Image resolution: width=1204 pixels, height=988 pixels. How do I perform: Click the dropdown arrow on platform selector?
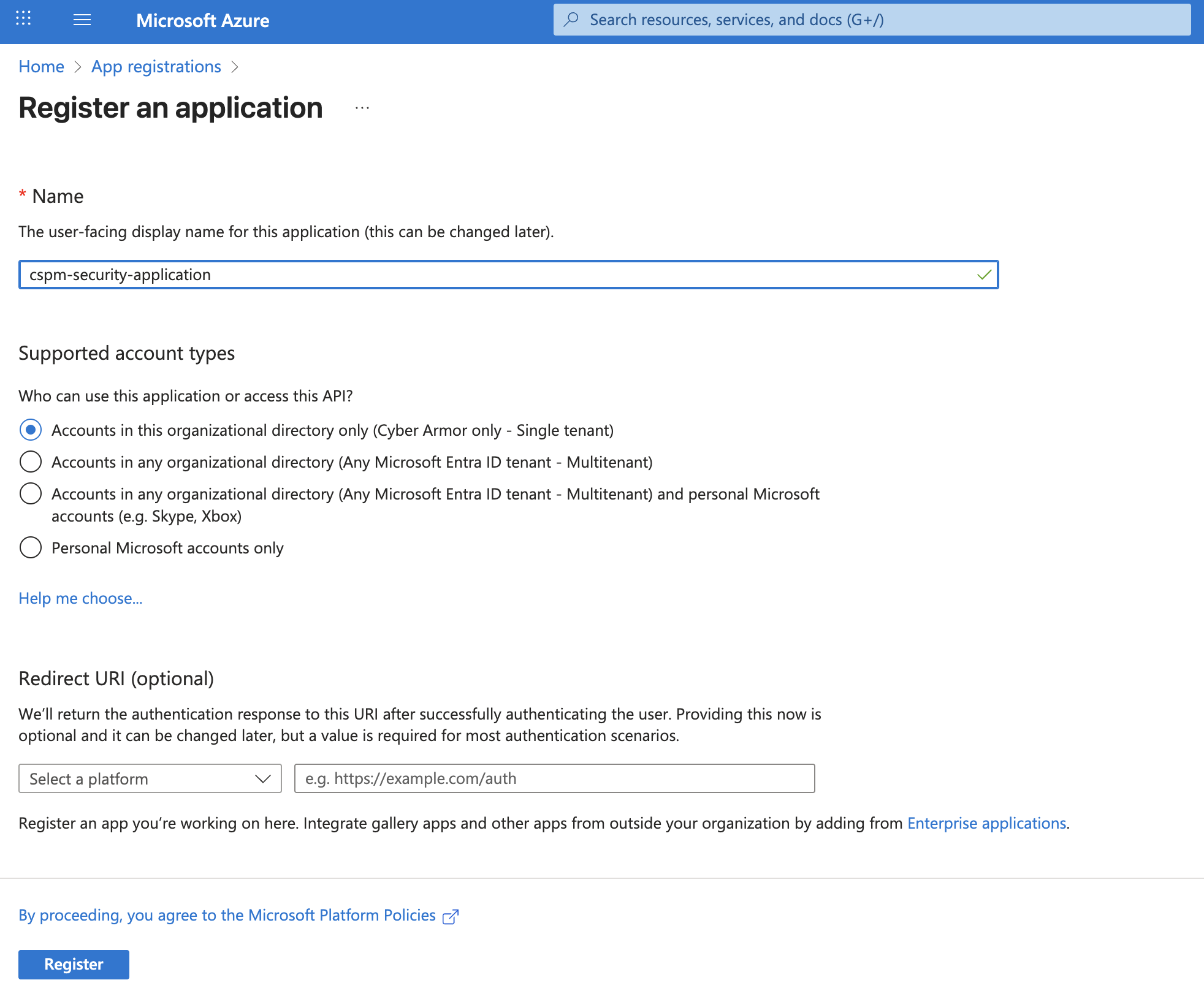tap(263, 779)
